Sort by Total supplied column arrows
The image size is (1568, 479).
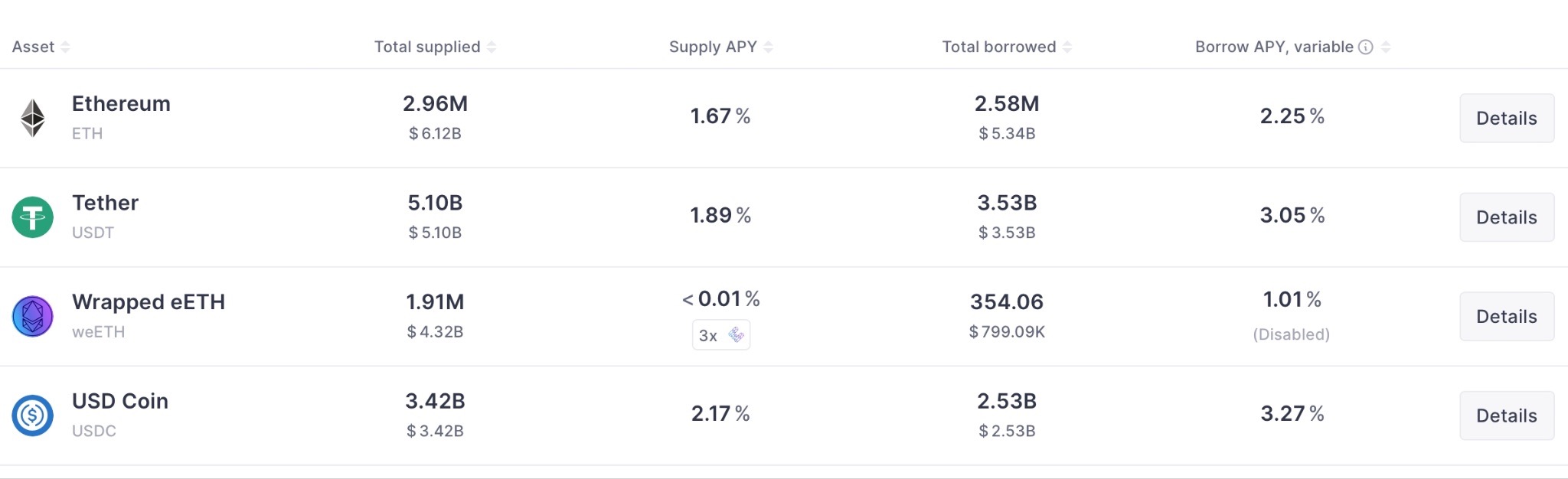click(x=492, y=47)
